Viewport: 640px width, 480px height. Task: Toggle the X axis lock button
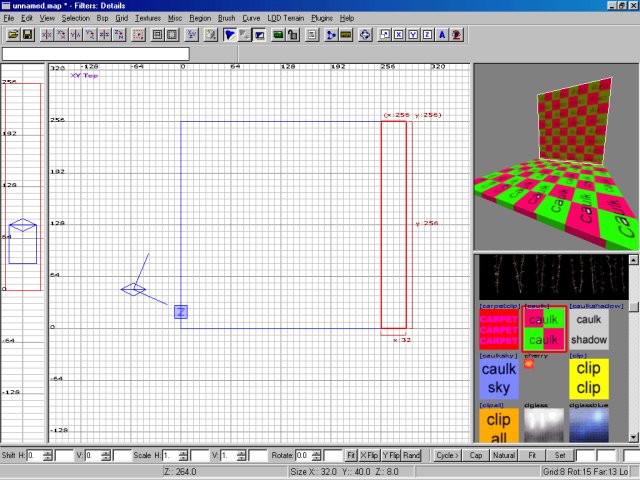[x=399, y=35]
